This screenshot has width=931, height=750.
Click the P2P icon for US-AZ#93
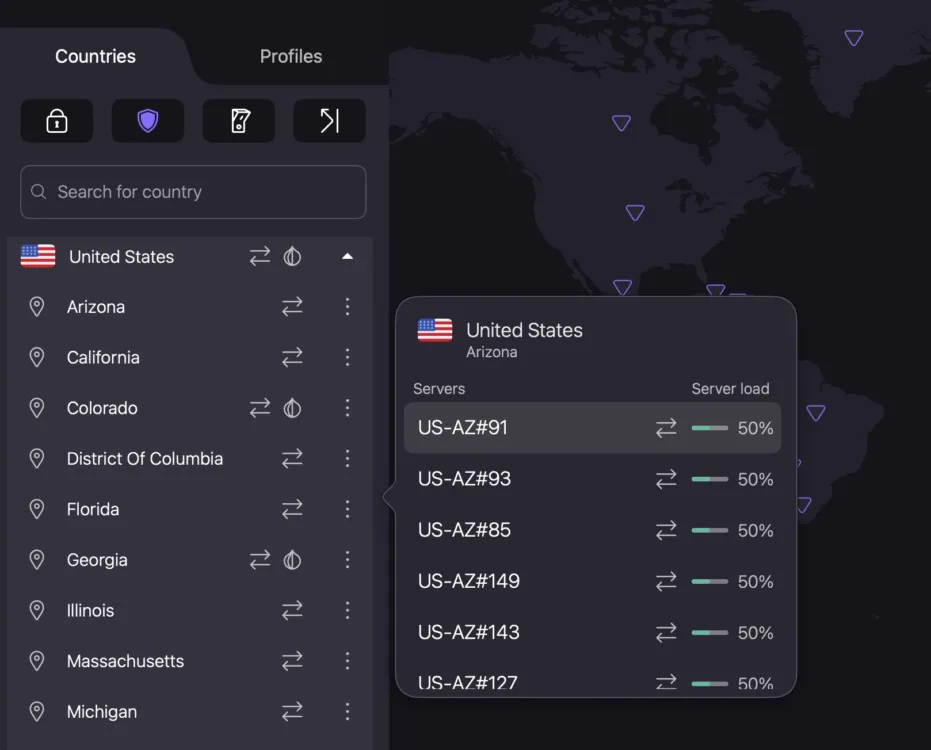[x=666, y=479]
